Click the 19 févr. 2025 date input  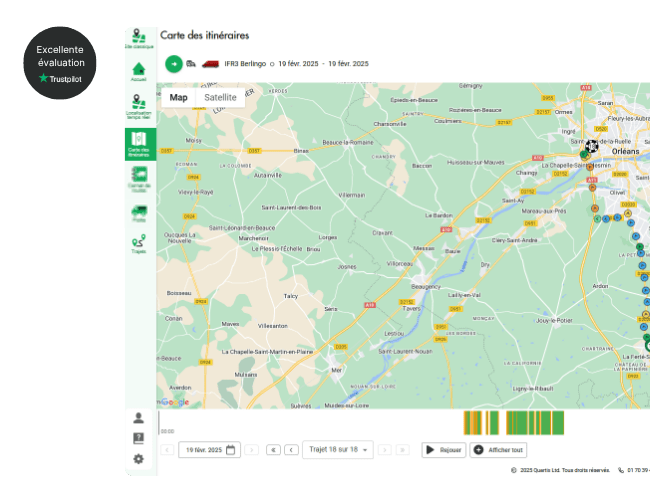point(209,450)
